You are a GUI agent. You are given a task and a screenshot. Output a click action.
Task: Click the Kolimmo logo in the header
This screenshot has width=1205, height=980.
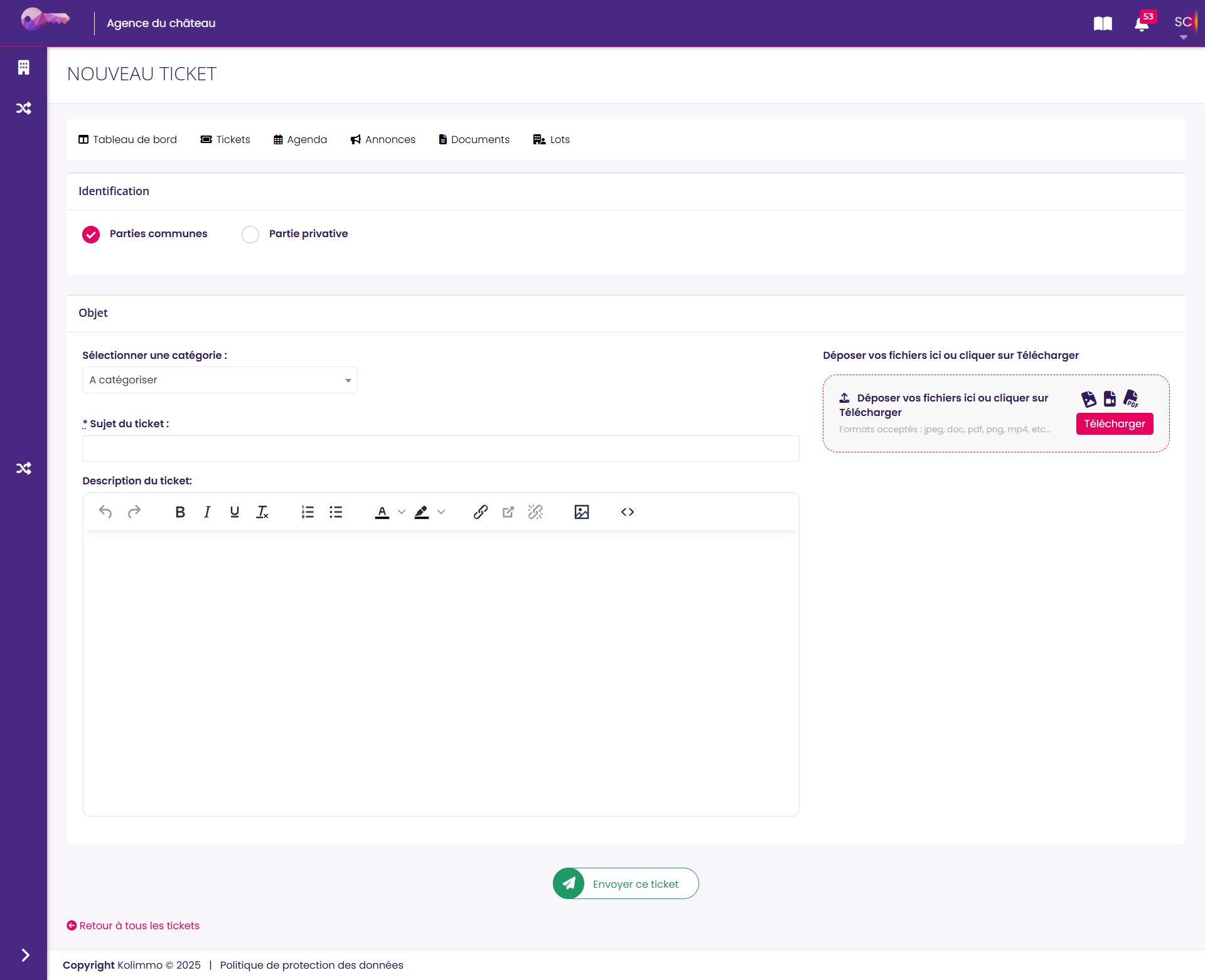tap(45, 20)
